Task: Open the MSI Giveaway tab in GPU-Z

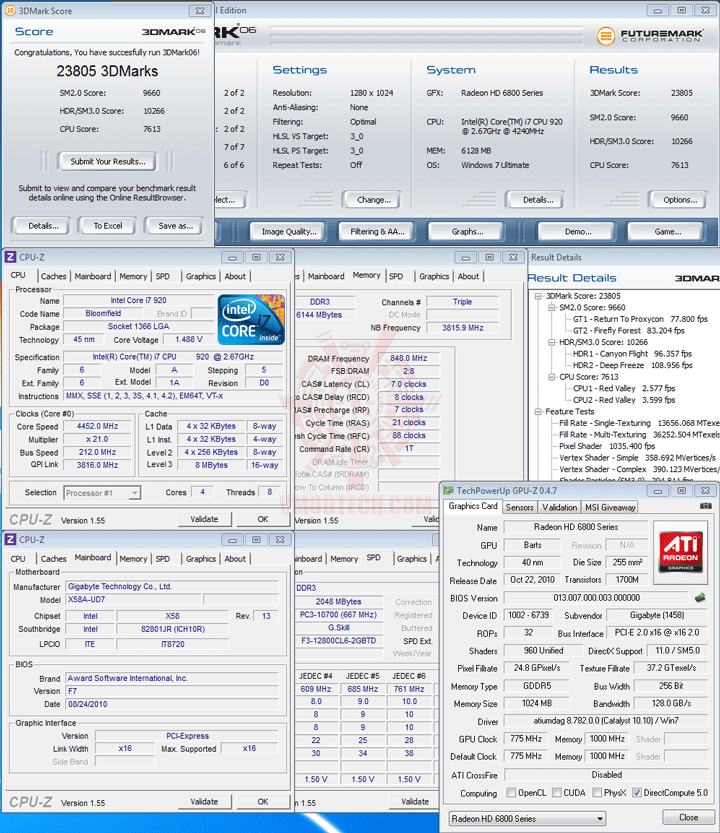Action: point(610,507)
